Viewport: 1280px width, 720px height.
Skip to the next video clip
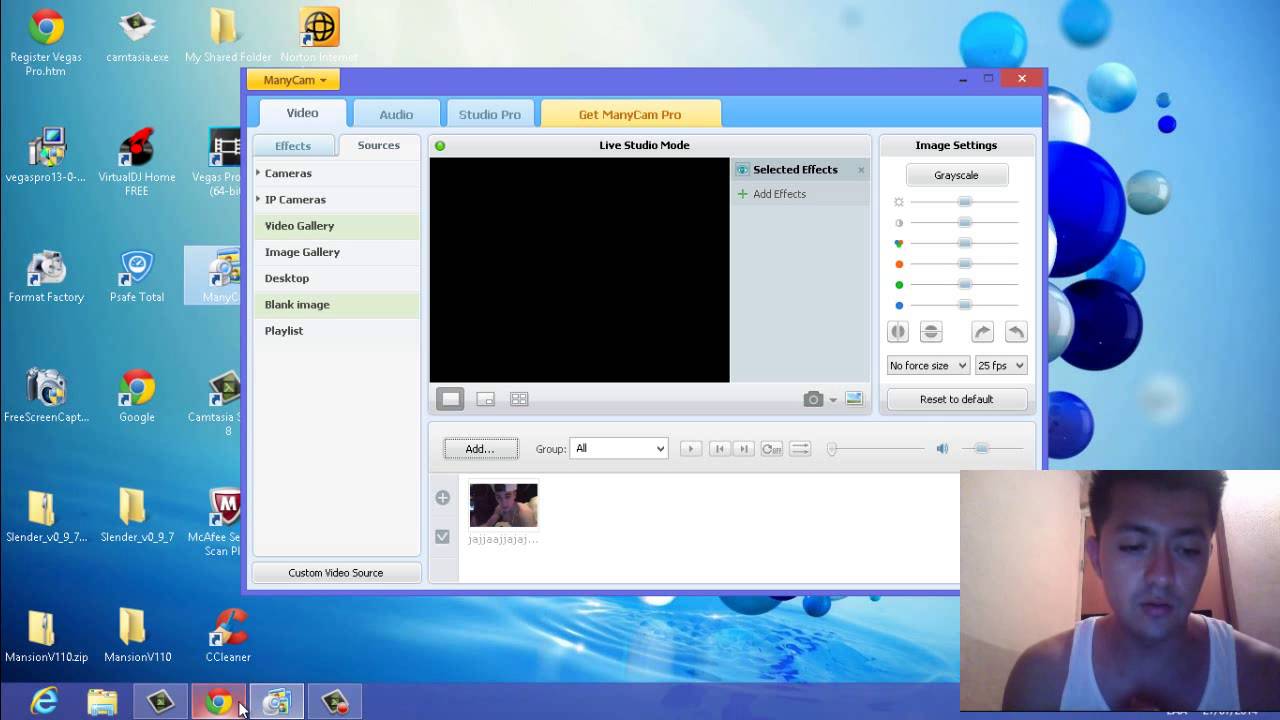click(x=743, y=449)
